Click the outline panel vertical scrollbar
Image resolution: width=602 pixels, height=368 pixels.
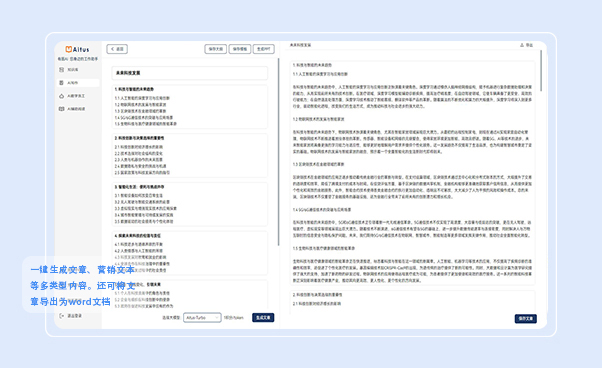tap(278, 152)
